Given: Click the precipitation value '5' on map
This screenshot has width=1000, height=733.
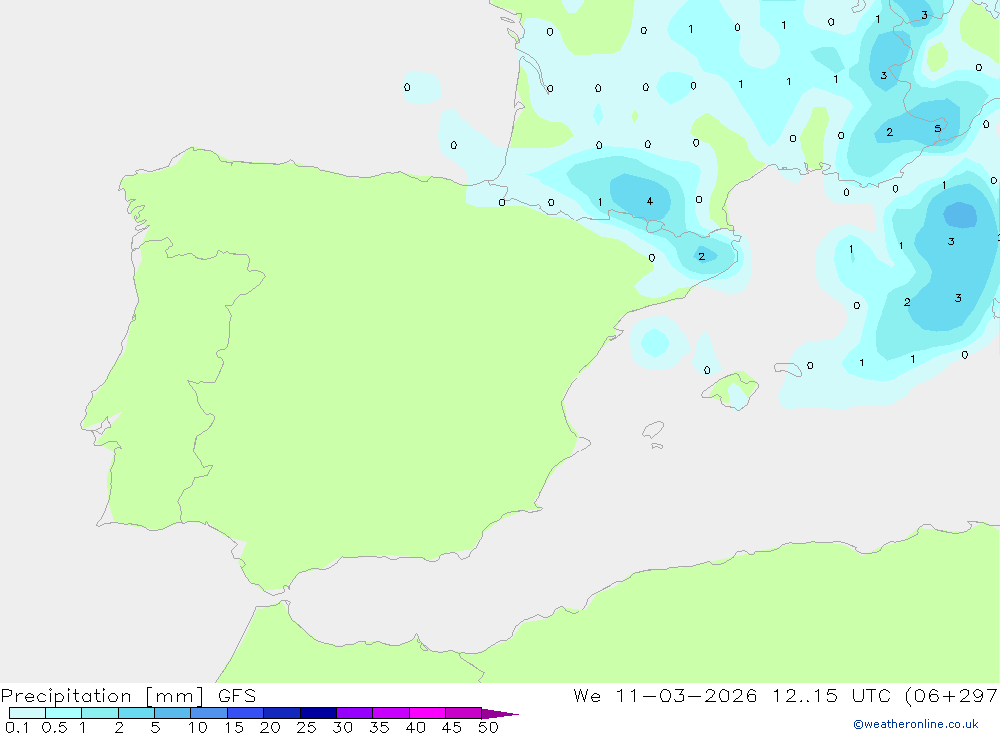Looking at the screenshot, I should click(938, 128).
